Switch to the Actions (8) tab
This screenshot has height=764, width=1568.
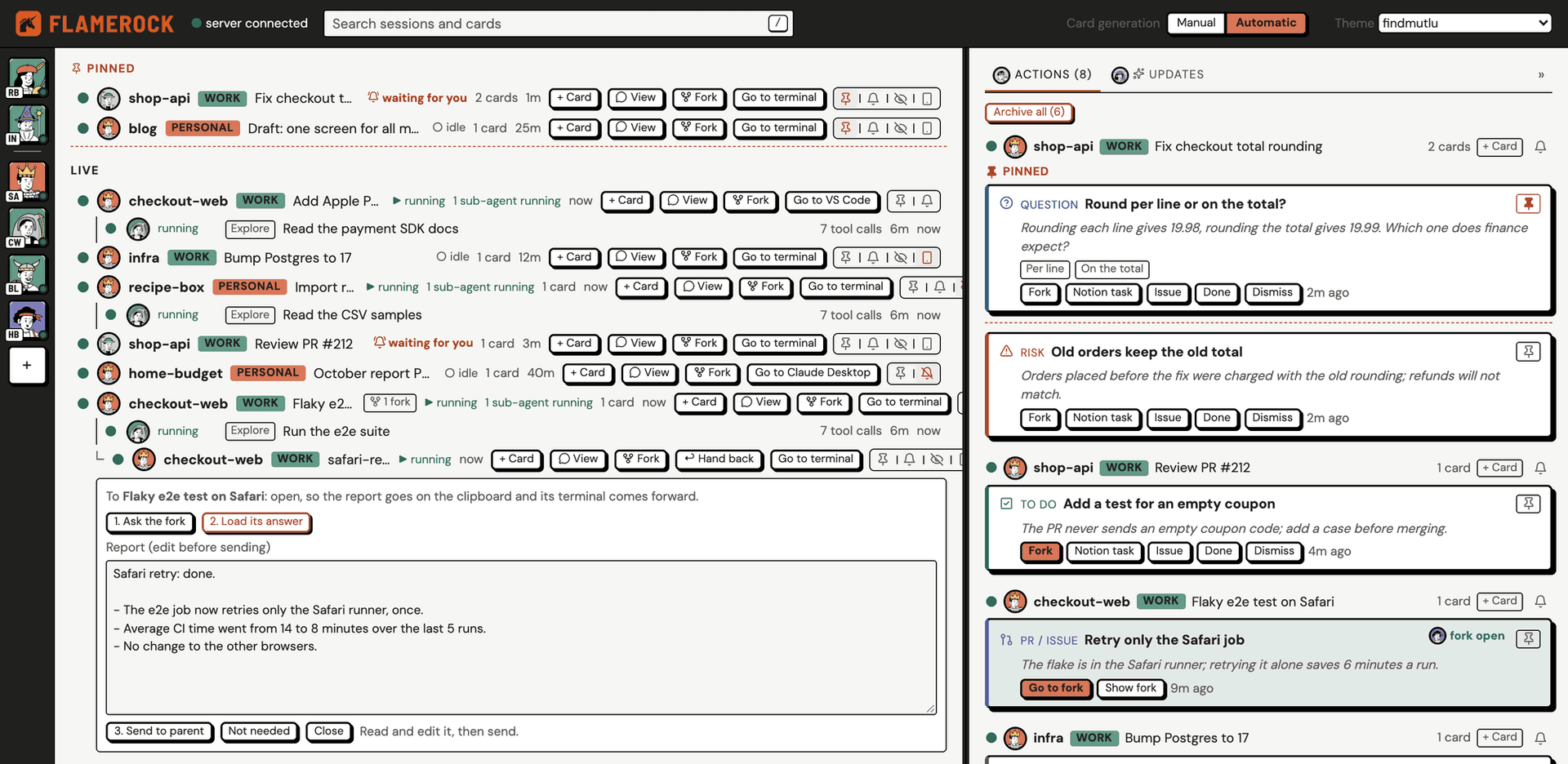[x=1042, y=74]
